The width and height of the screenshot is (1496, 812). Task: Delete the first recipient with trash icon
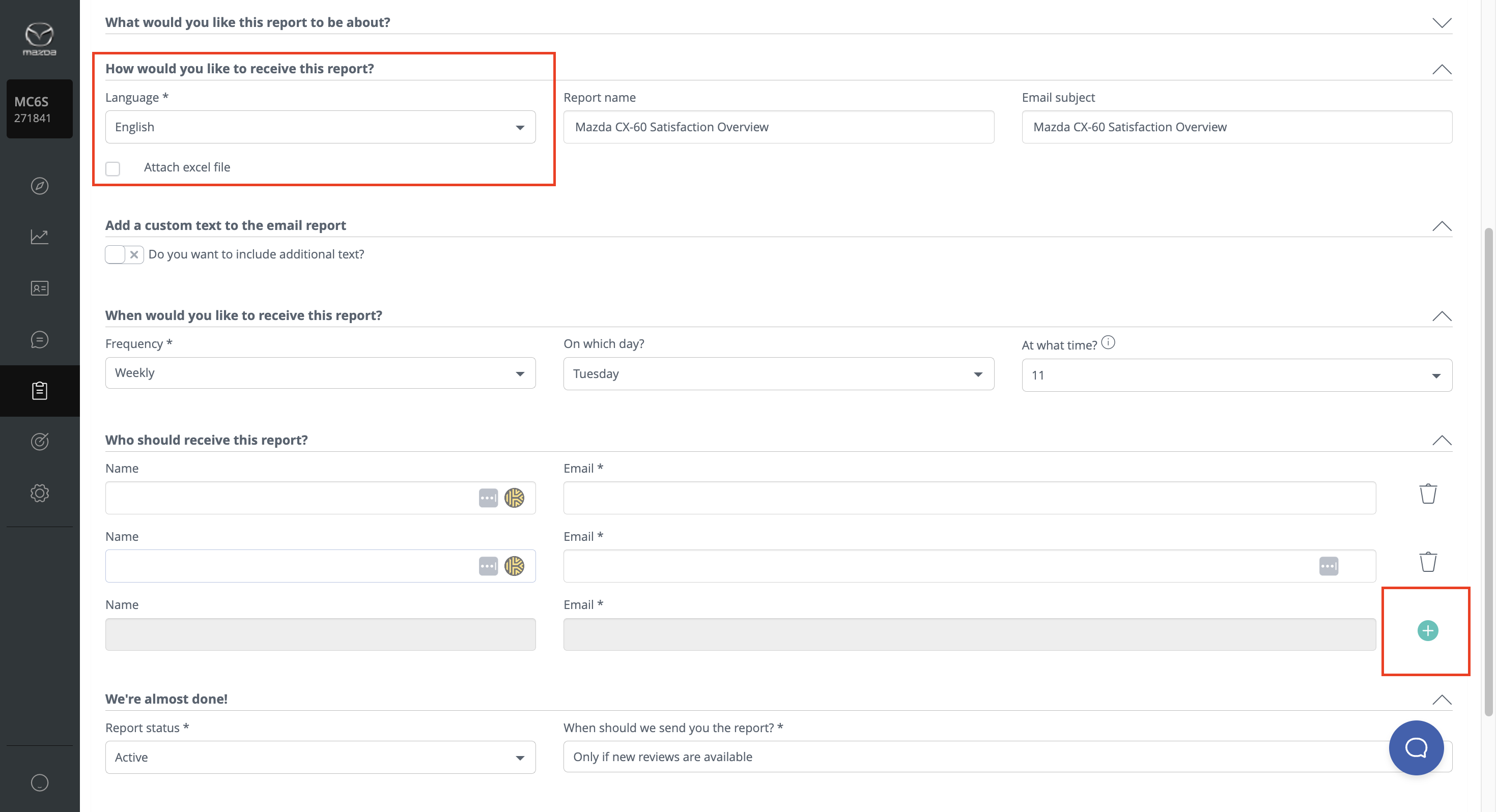(x=1427, y=495)
